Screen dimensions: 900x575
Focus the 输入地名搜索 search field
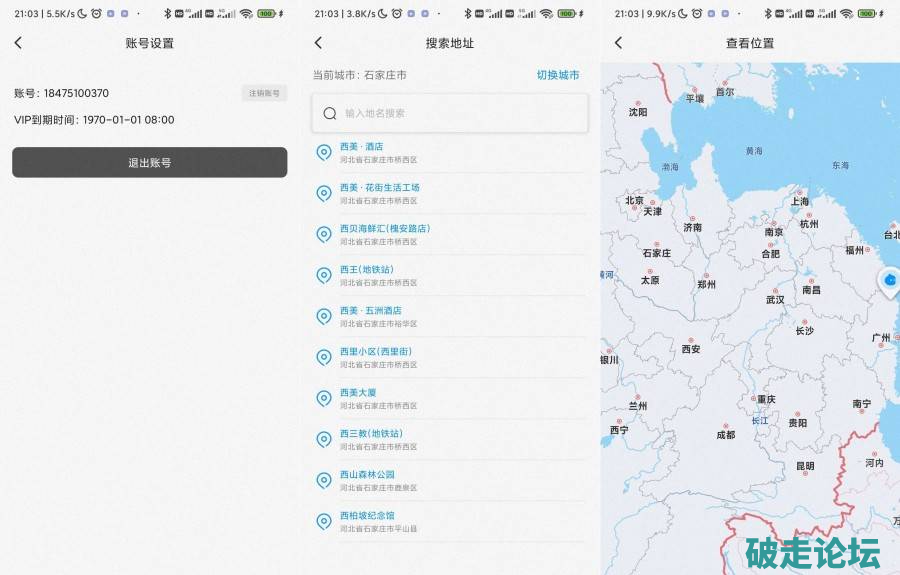[460, 114]
